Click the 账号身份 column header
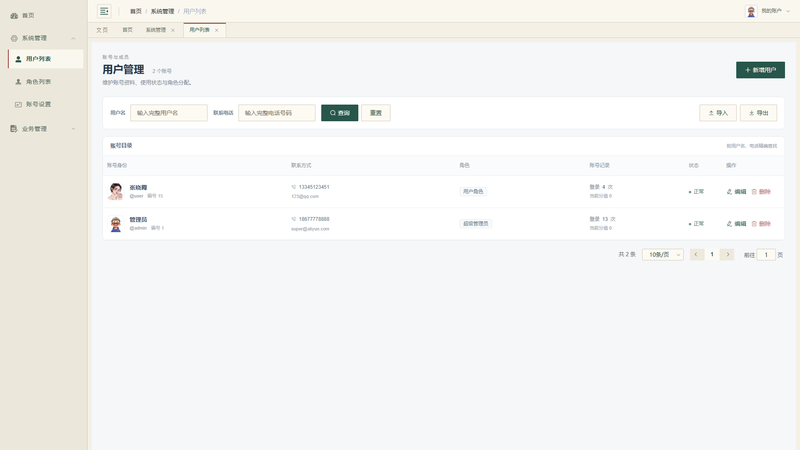The height and width of the screenshot is (450, 800). 117,165
